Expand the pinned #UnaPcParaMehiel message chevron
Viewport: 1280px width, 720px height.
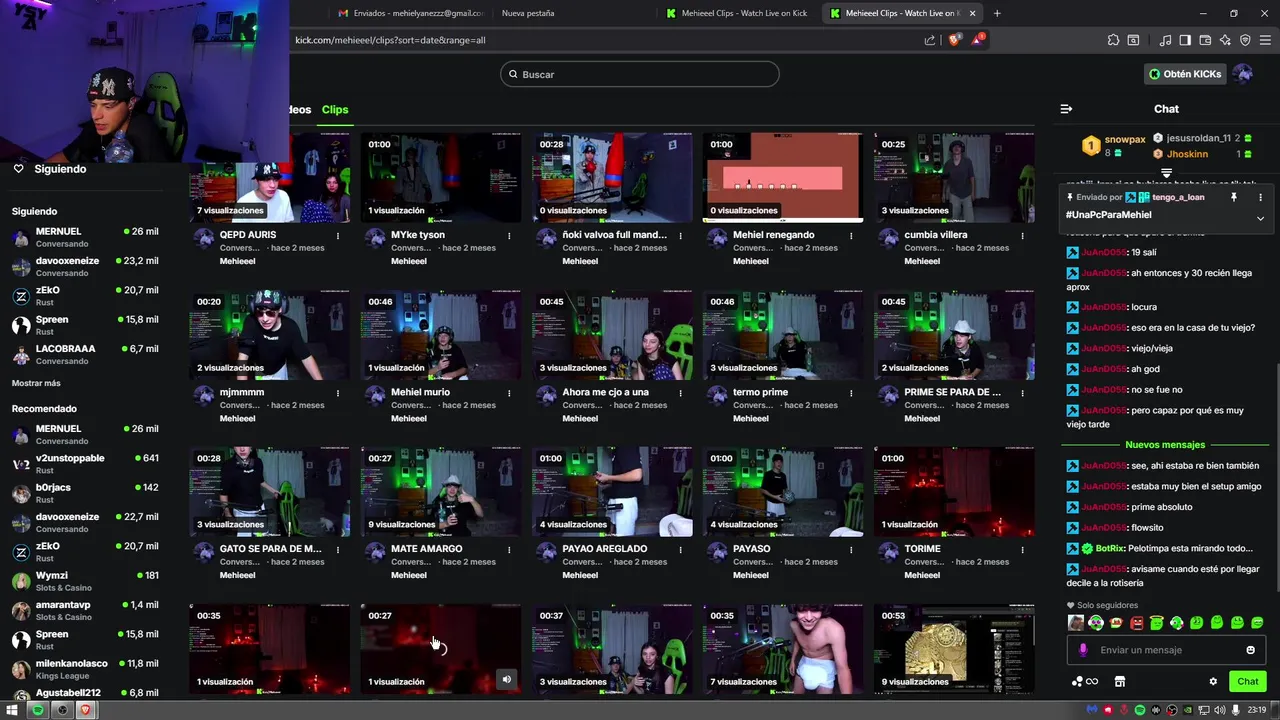pyautogui.click(x=1260, y=218)
